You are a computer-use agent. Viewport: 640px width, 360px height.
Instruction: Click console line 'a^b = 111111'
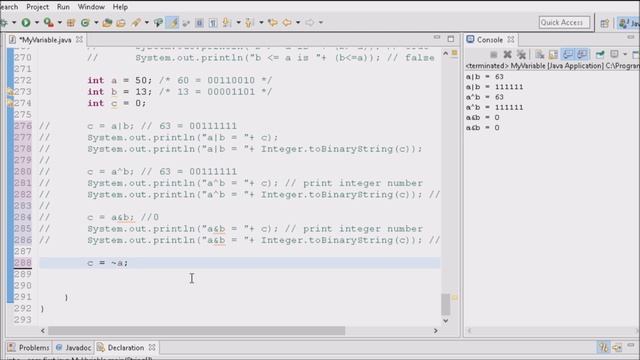(x=494, y=107)
